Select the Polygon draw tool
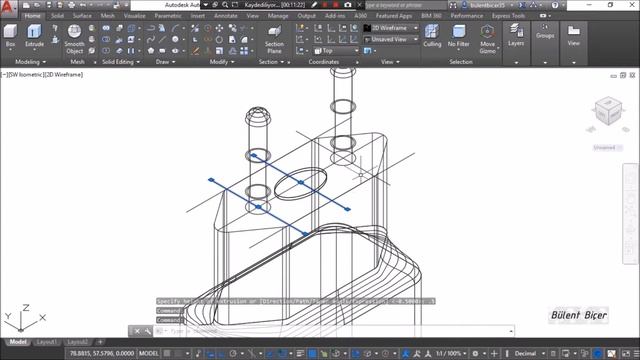 click(151, 51)
